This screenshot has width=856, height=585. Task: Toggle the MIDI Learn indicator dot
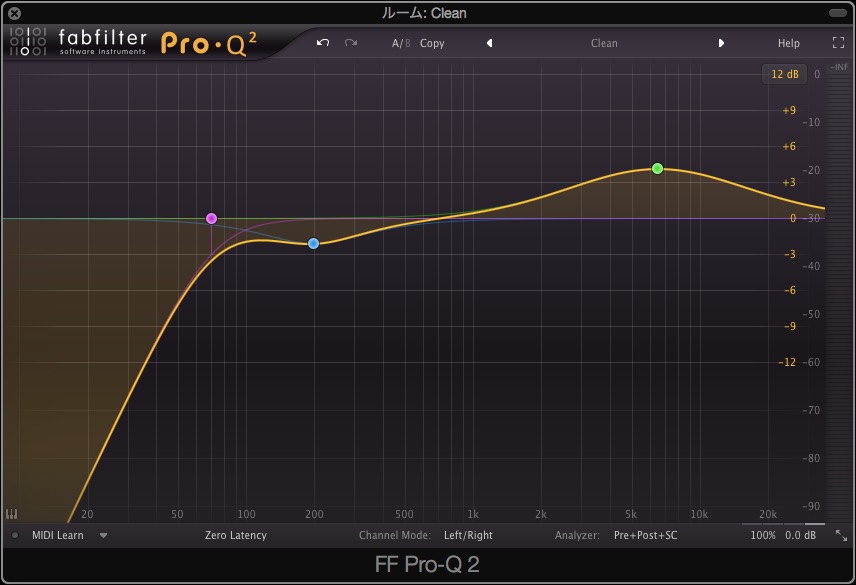point(15,535)
